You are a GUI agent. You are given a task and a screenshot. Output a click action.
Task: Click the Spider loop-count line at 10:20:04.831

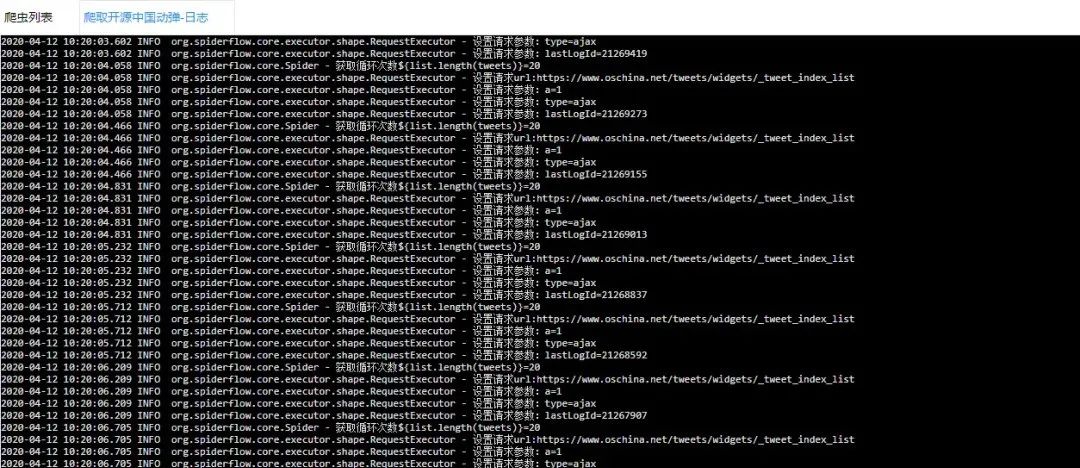tap(270, 186)
